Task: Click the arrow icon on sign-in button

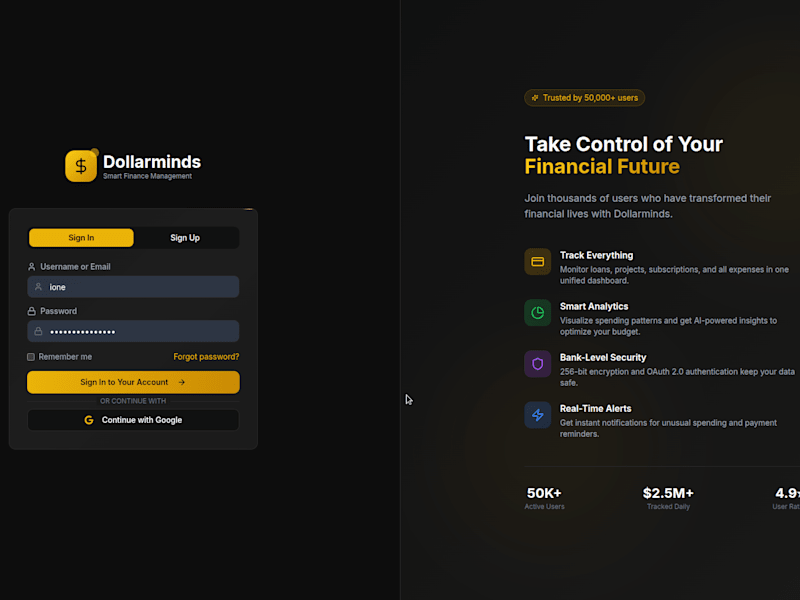Action: click(x=182, y=382)
